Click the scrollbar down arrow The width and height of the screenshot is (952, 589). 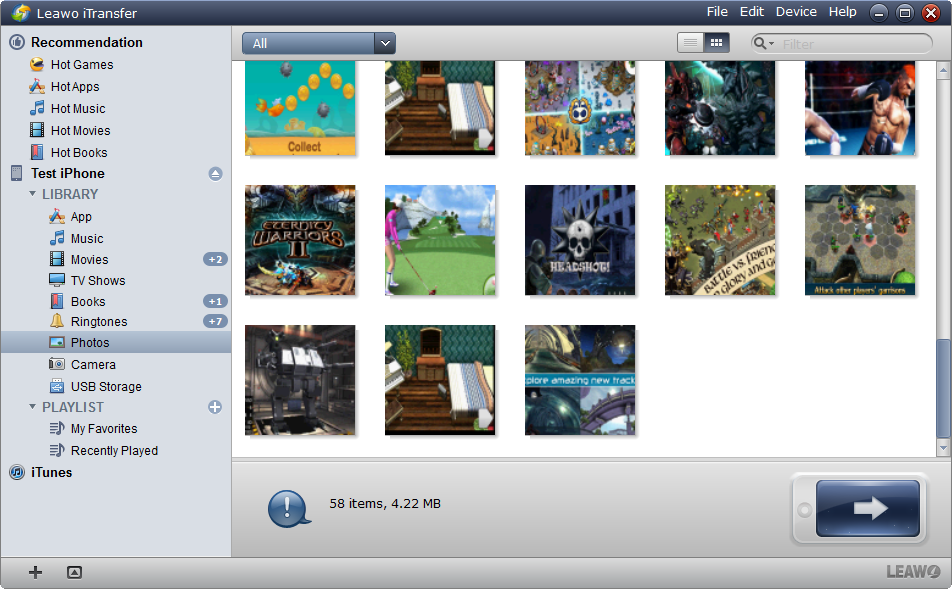tap(943, 448)
